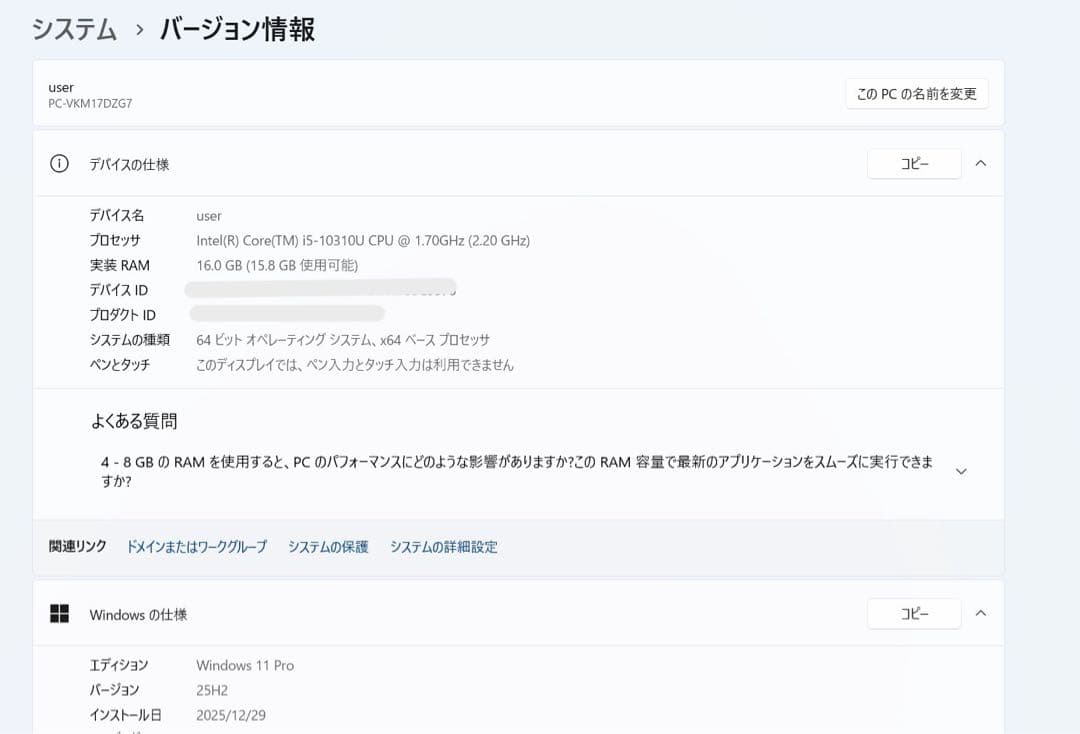Expand the RAM FAQ question about performance

(961, 470)
